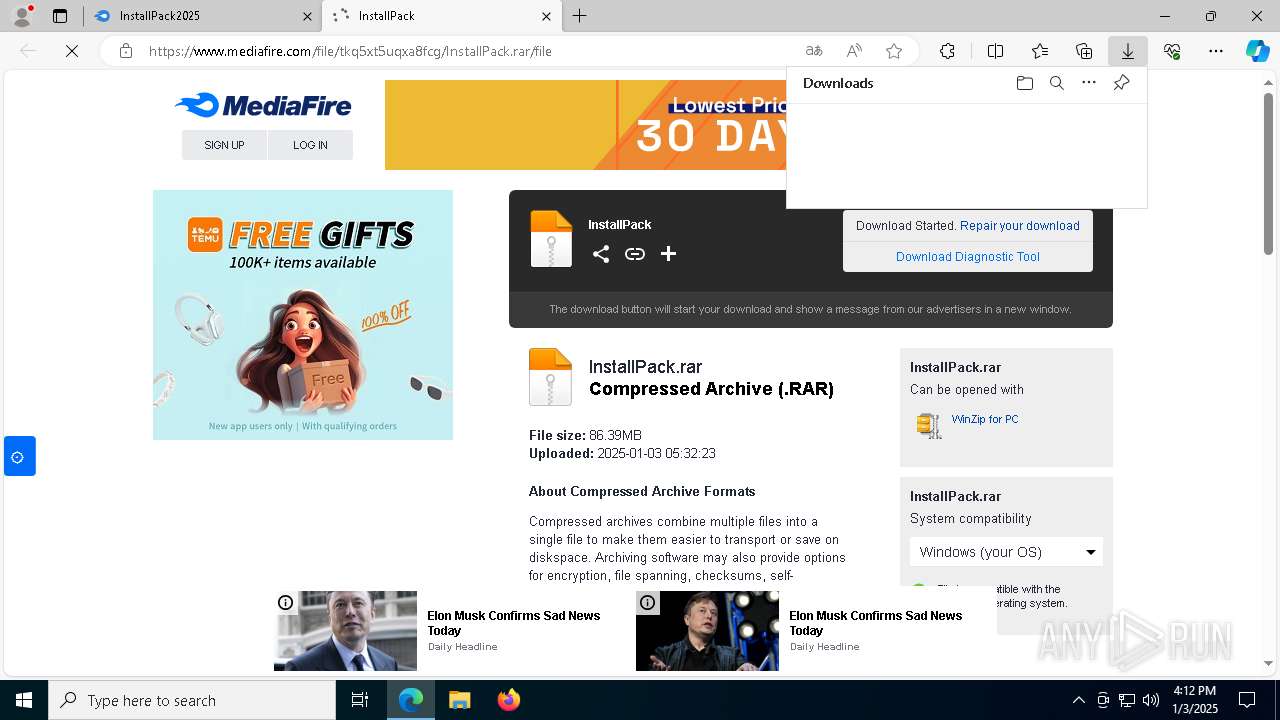Show hidden tray icons chevron
This screenshot has width=1280, height=720.
[x=1079, y=700]
